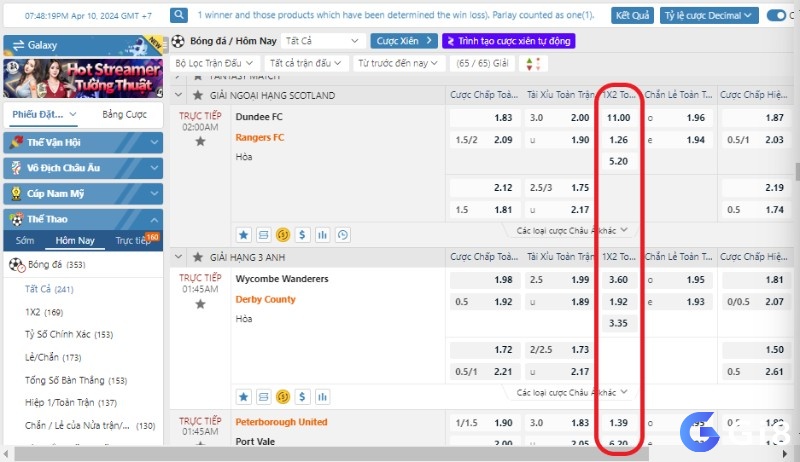Click the dollar icon in Wycombe toolbar
This screenshot has width=800, height=462.
click(x=302, y=397)
